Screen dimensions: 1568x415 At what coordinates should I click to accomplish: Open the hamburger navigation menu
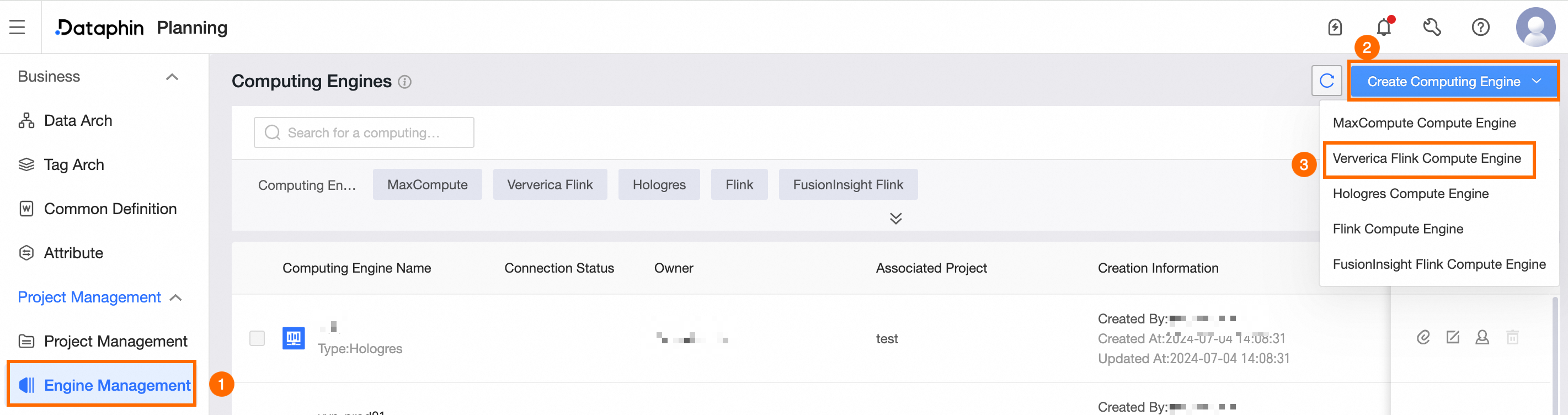[17, 27]
